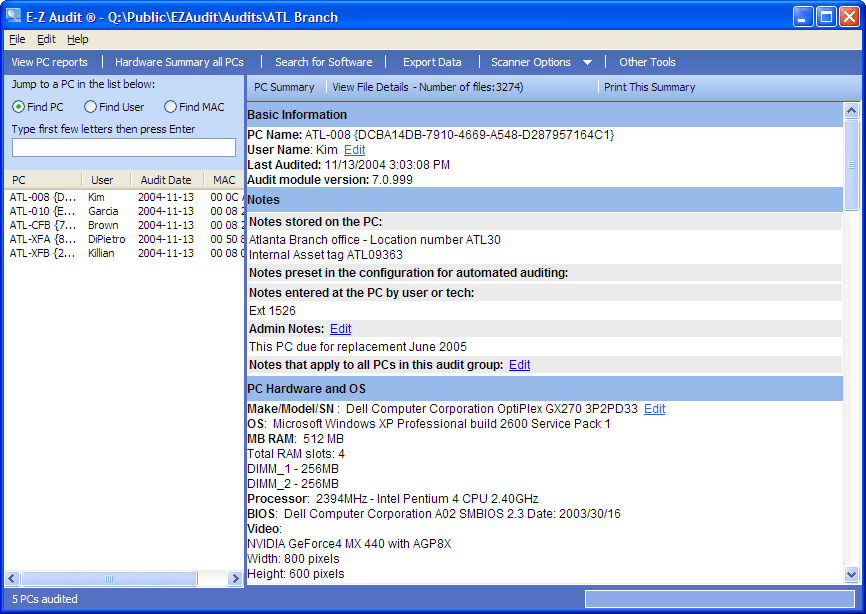The width and height of the screenshot is (866, 614).
Task: Click View PC reports on the toolbar
Action: tap(49, 61)
